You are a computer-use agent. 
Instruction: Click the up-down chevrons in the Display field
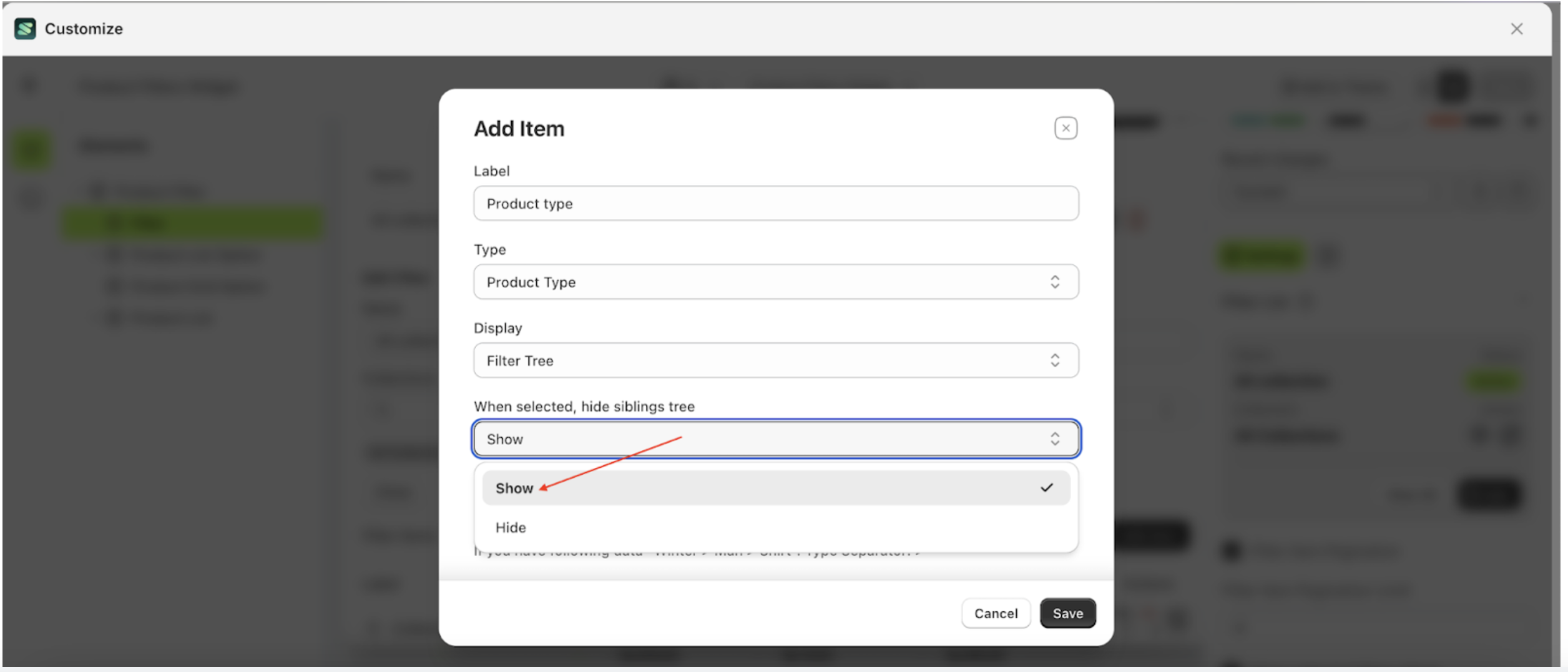point(1055,360)
